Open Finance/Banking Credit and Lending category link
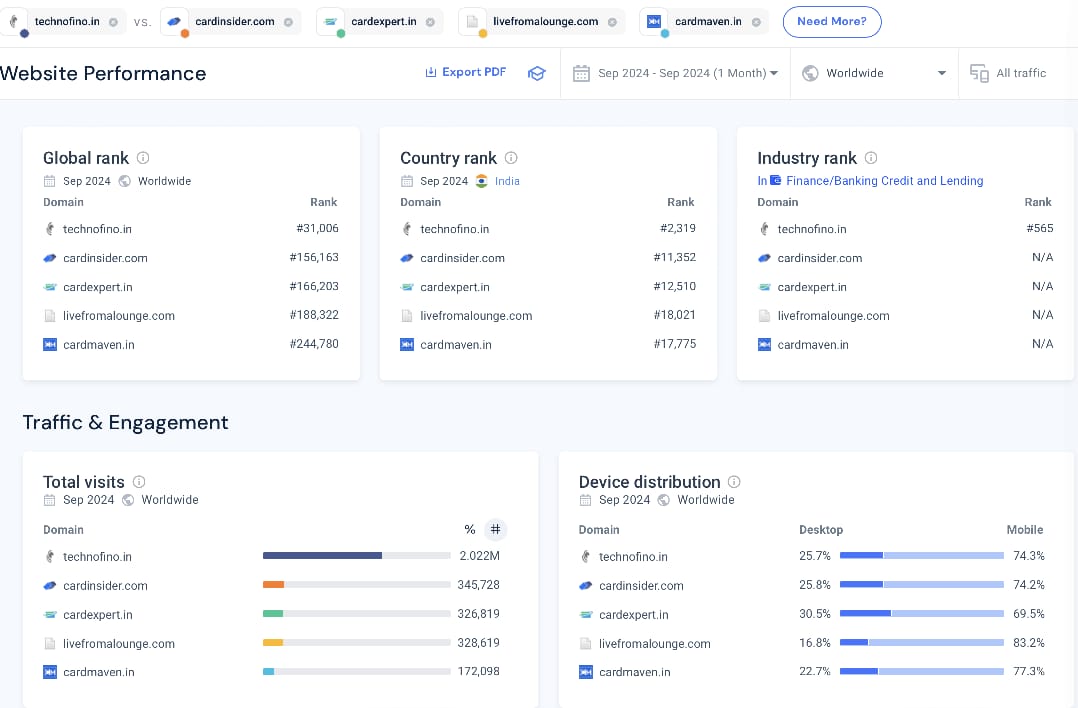Viewport: 1078px width, 708px height. point(884,181)
